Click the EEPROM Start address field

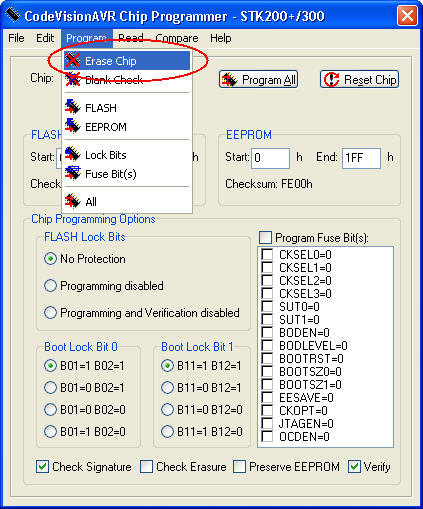point(270,158)
